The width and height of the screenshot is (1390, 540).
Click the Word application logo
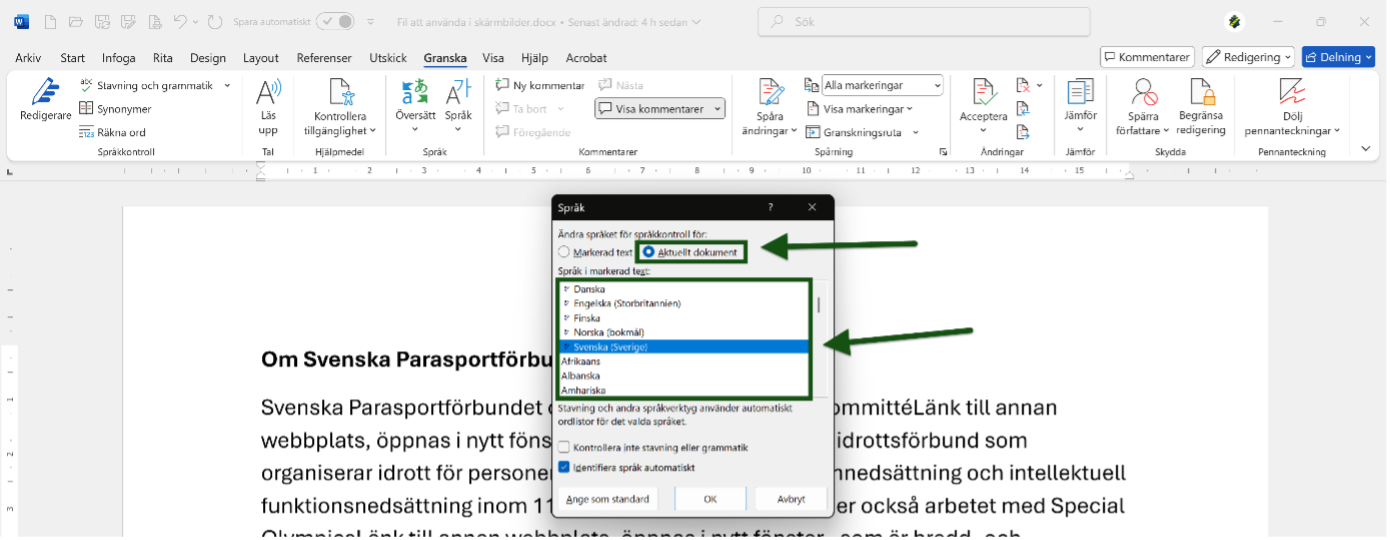coord(21,22)
